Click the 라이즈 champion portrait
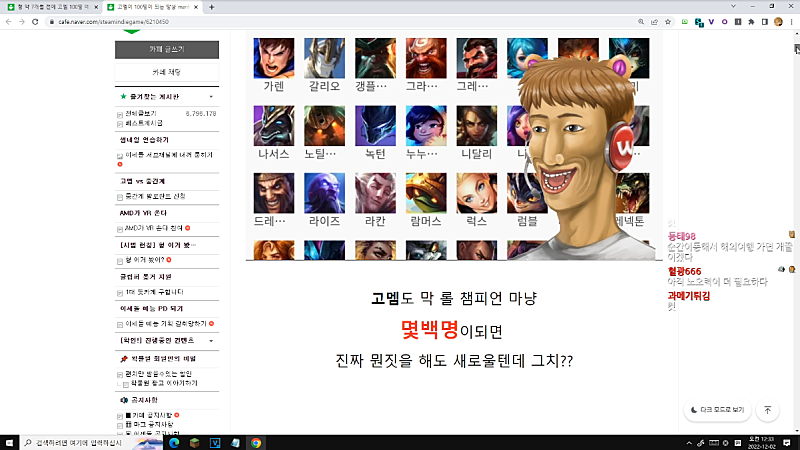Viewport: 800px width, 450px height. (324, 193)
